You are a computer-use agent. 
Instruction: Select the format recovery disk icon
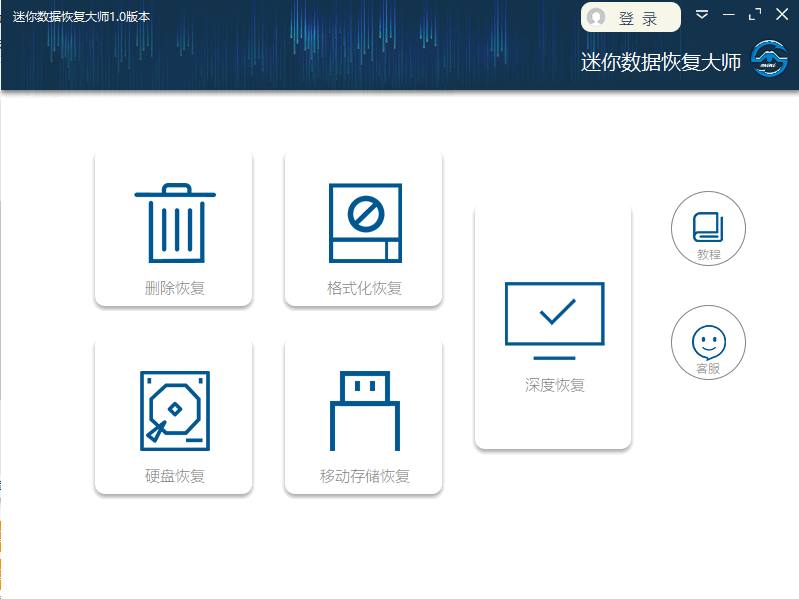click(365, 223)
